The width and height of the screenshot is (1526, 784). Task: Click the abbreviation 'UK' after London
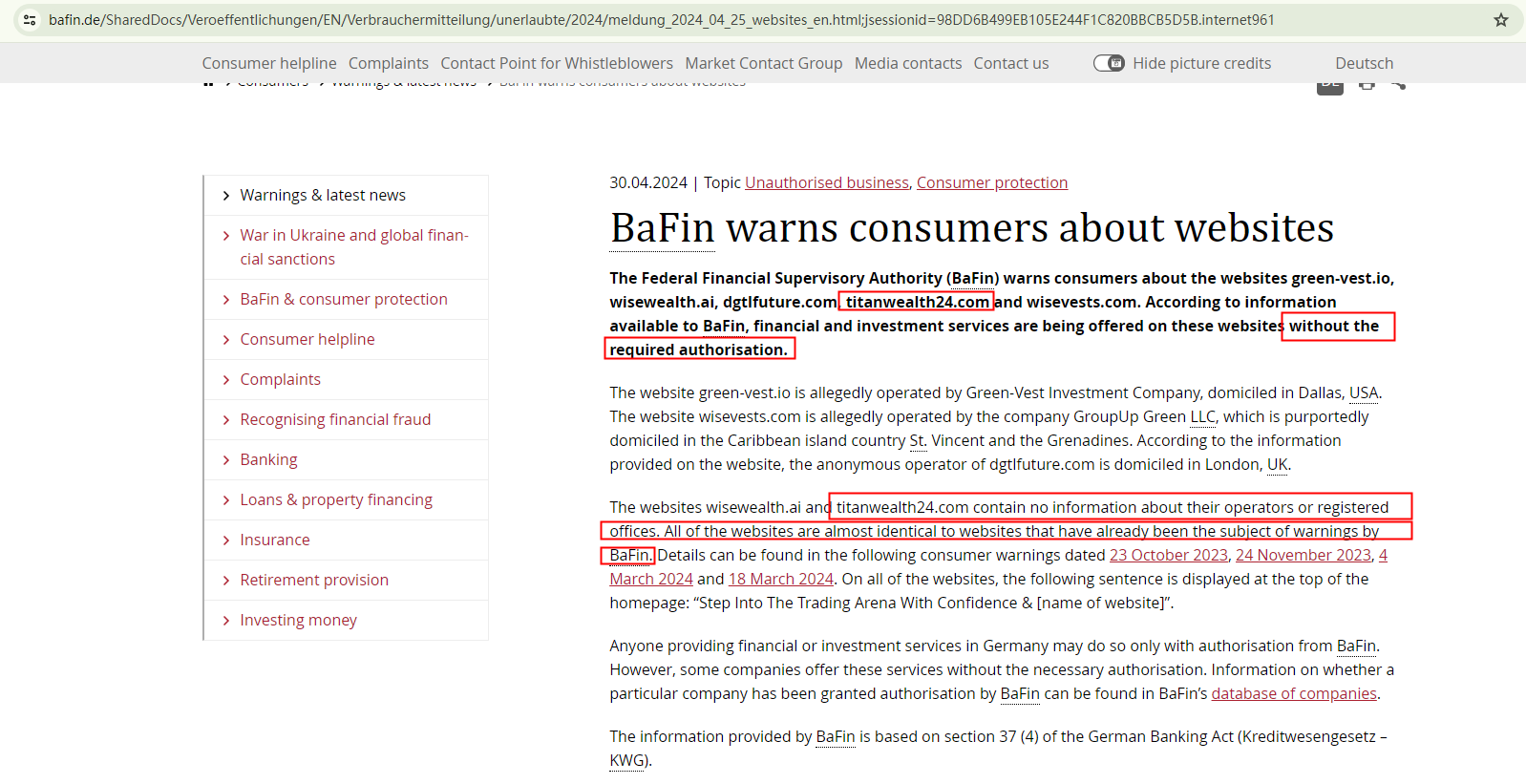coord(1278,464)
